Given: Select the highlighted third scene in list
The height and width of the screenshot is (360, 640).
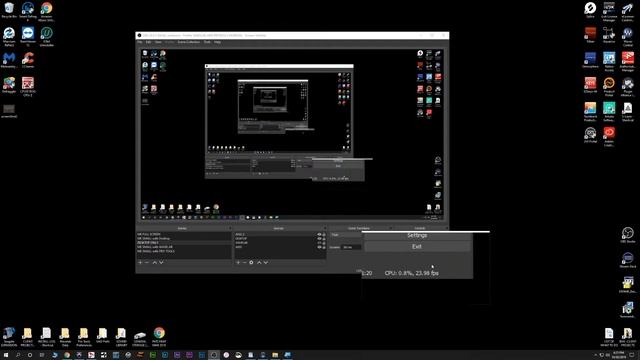Looking at the screenshot, I should click(x=183, y=242).
